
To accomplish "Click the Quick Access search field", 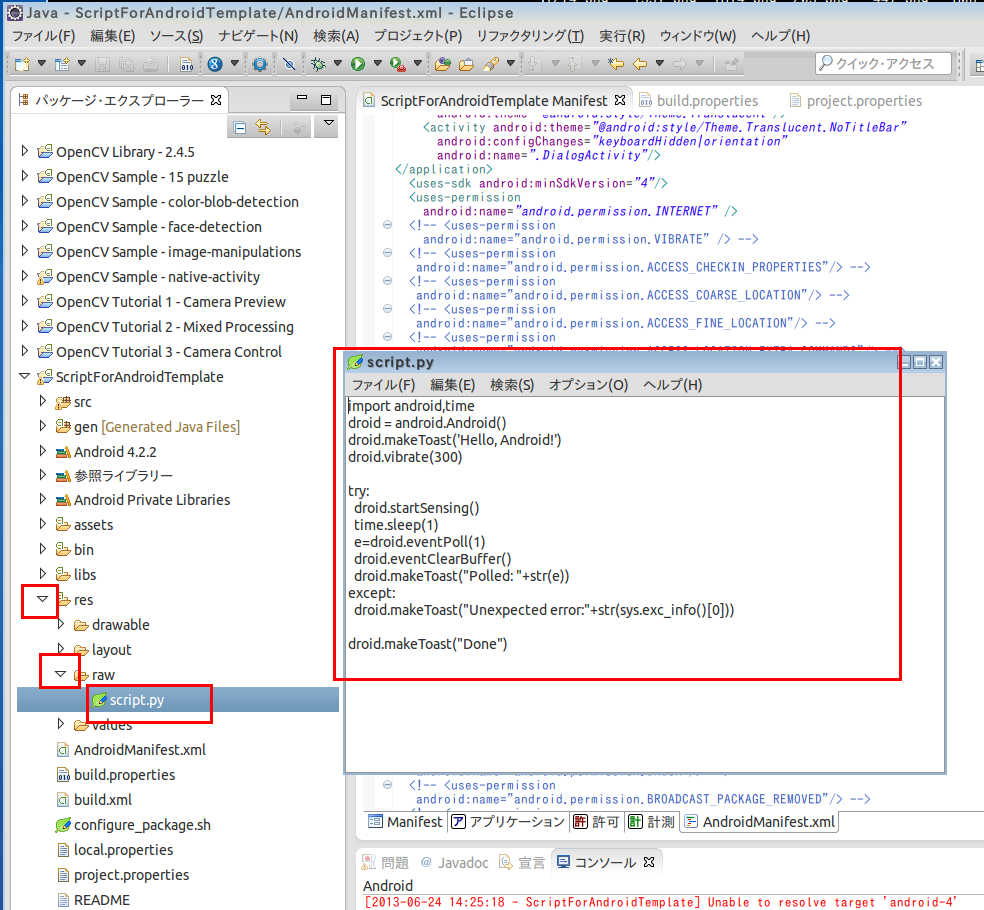I will click(884, 63).
